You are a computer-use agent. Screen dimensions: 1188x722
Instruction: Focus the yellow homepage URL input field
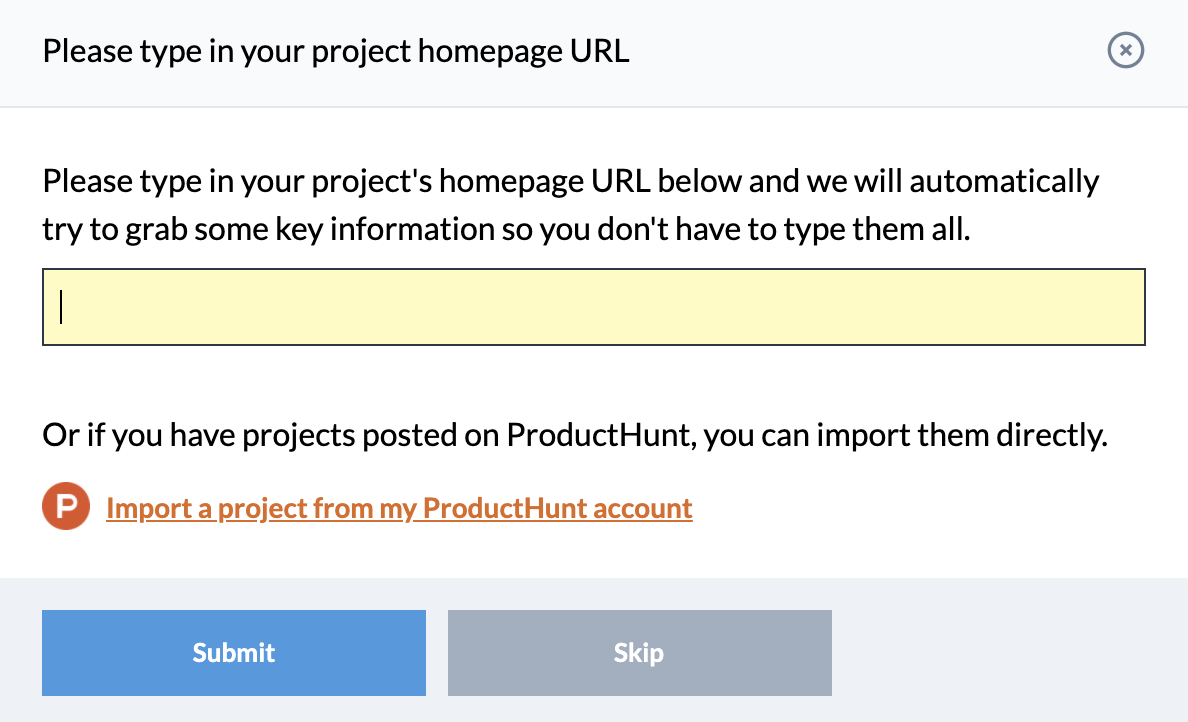(x=593, y=307)
